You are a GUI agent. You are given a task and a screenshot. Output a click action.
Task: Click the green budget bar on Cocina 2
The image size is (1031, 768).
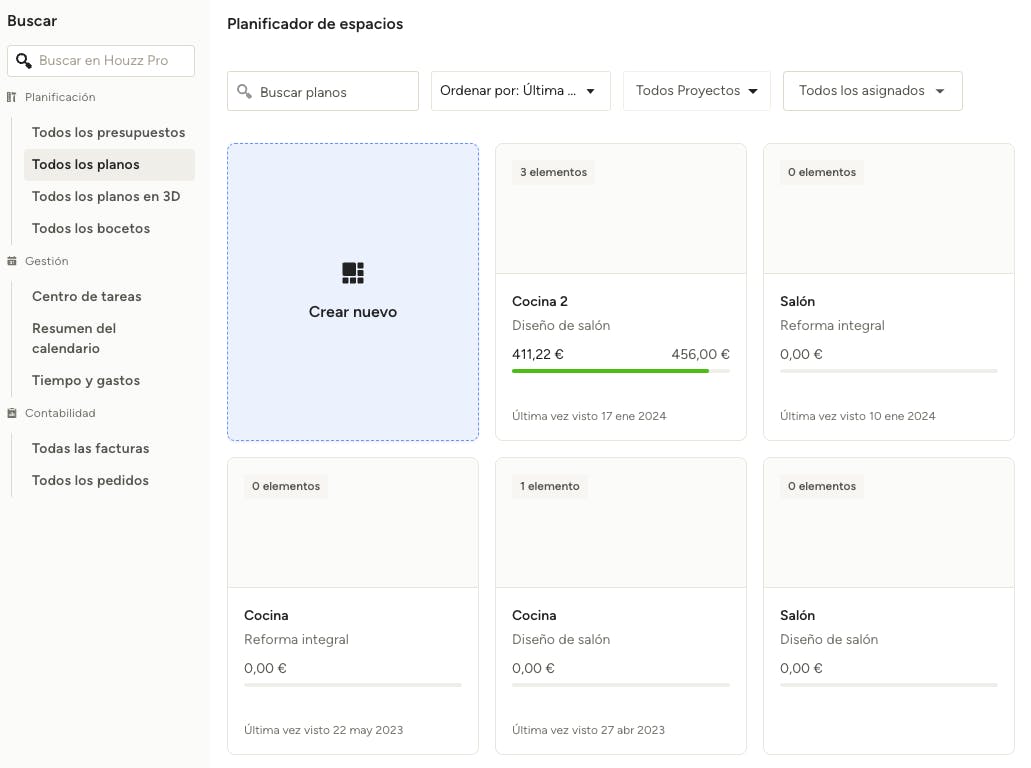tap(610, 371)
